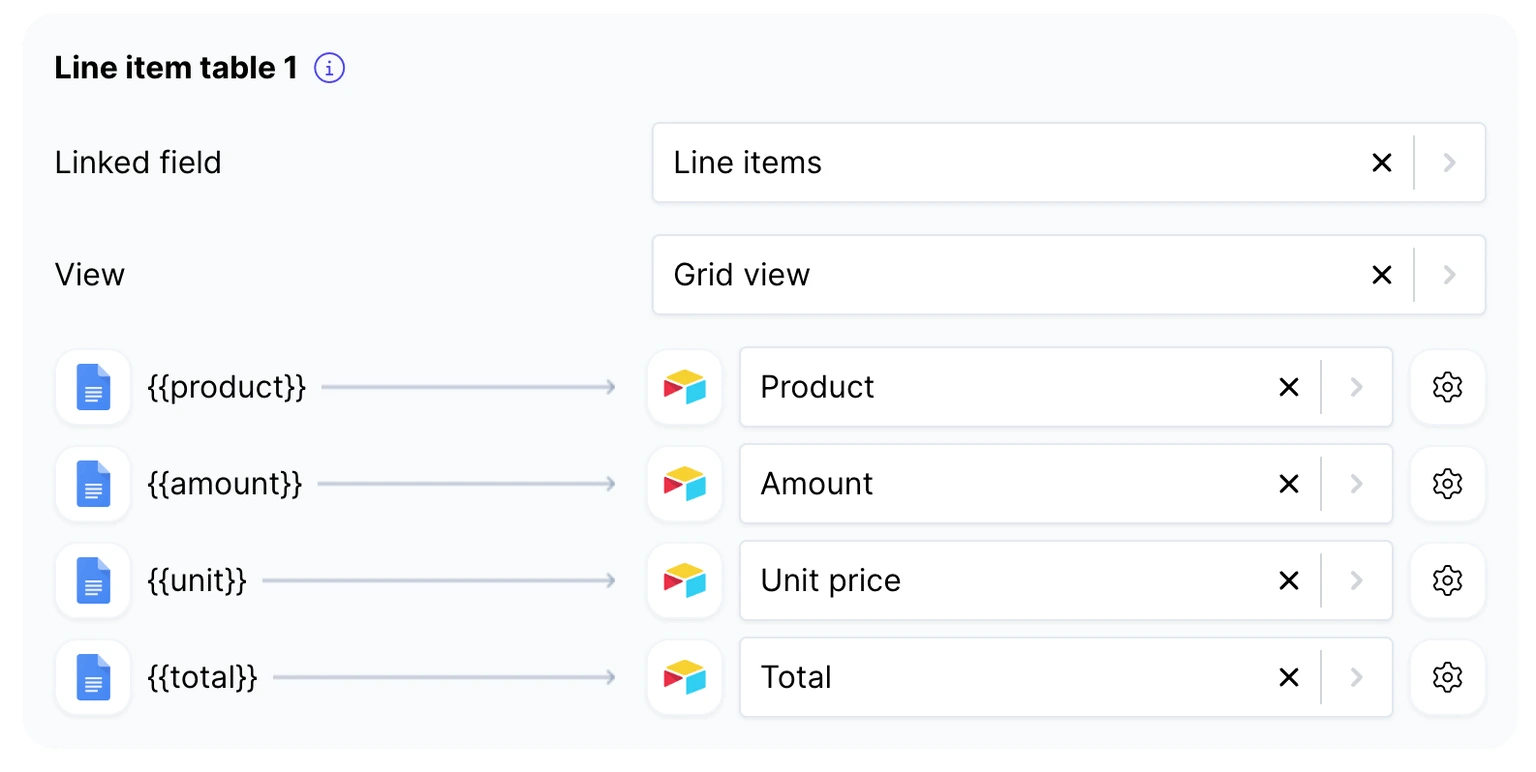Remove the Unit price field mapping
The image size is (1536, 772).
tap(1289, 580)
